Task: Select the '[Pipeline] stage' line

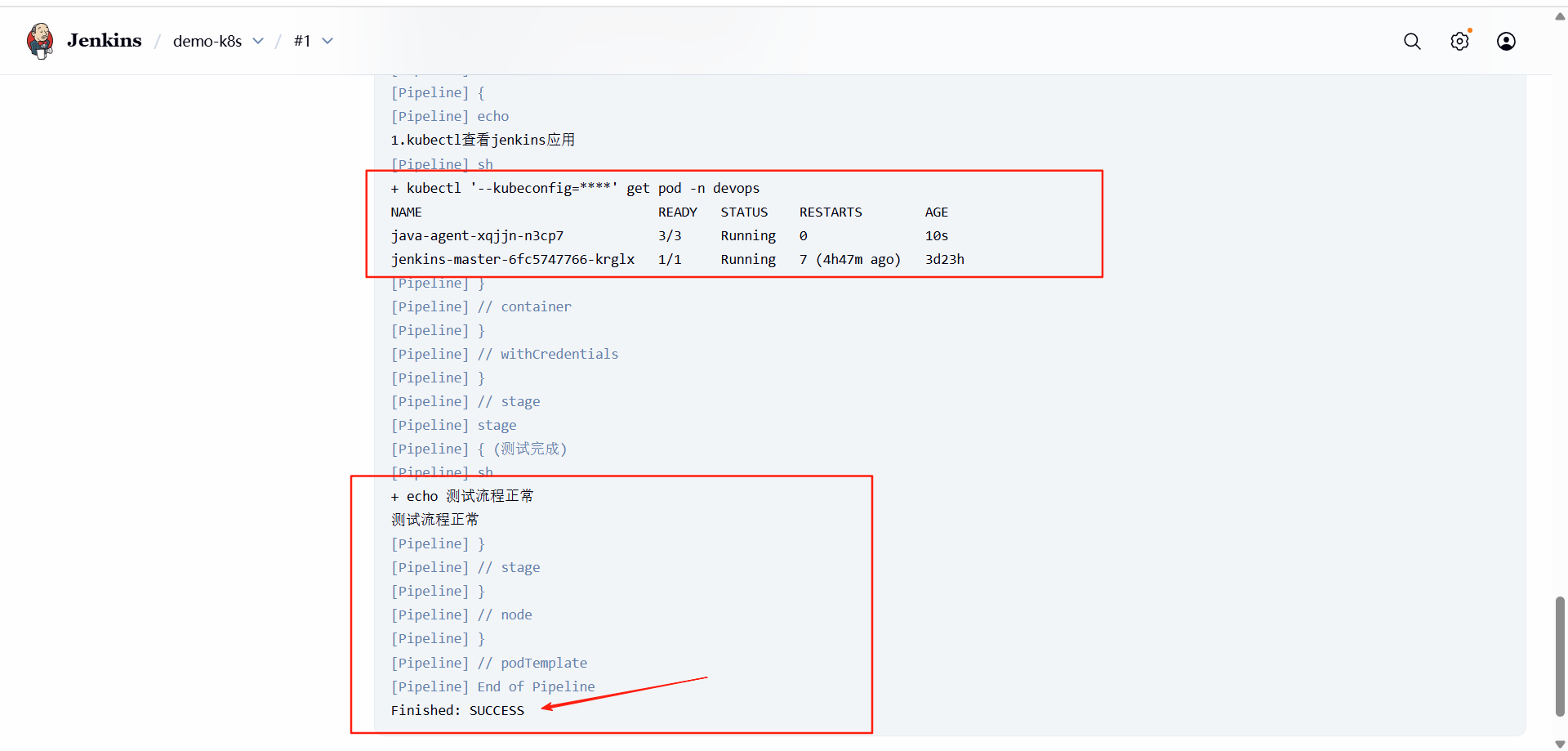Action: pyautogui.click(x=453, y=425)
